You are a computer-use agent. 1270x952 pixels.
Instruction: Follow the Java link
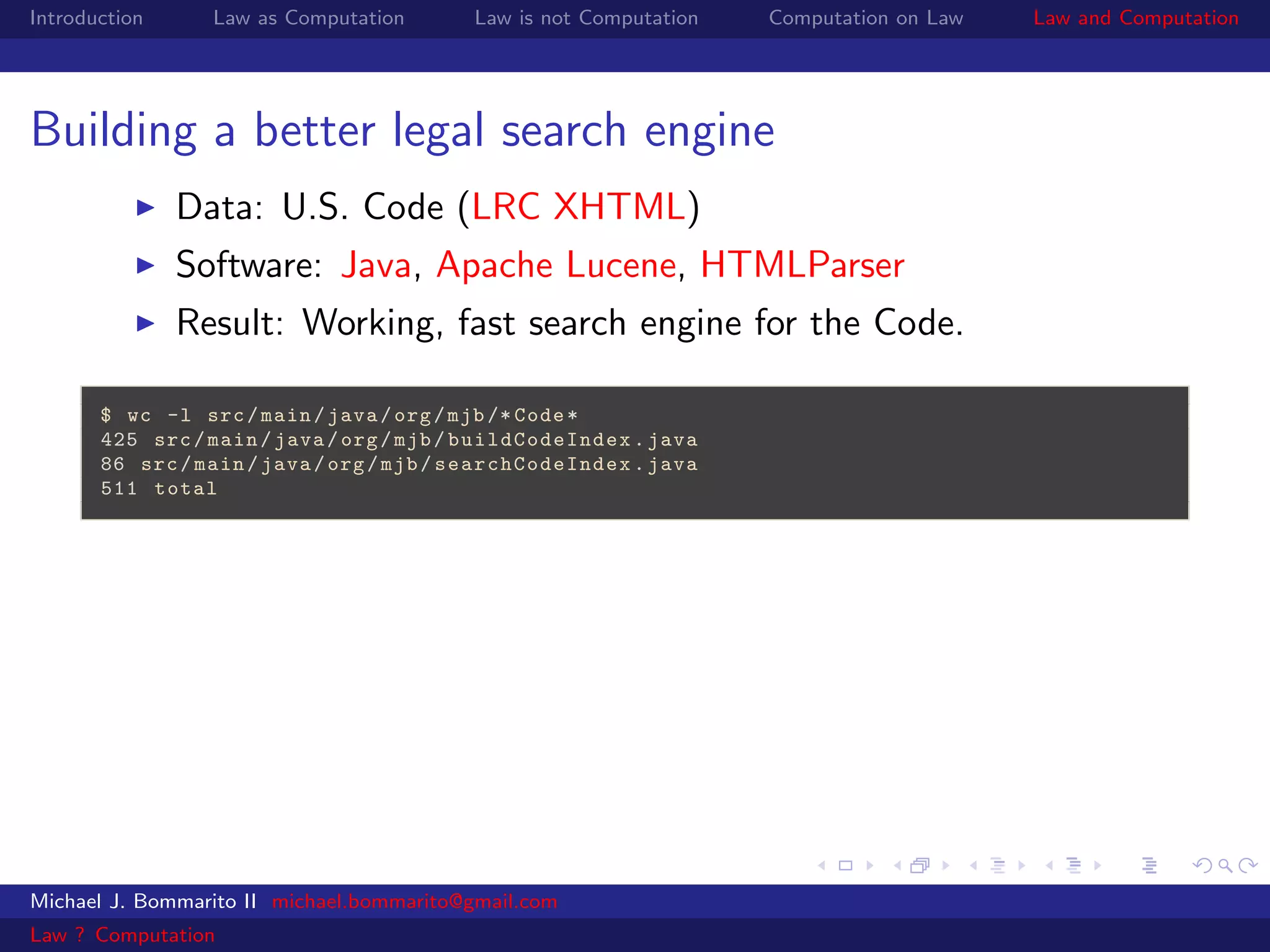pos(376,265)
